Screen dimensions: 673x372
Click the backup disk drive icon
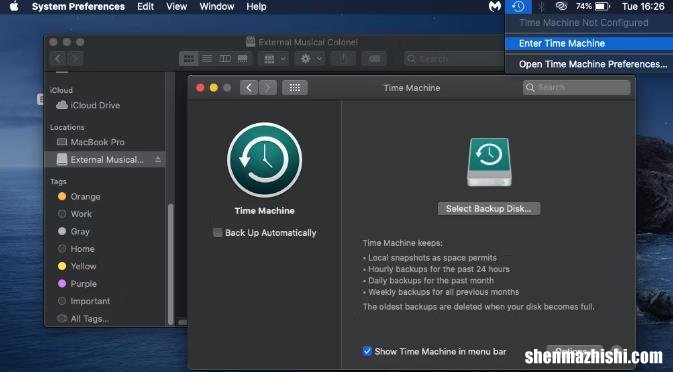489,162
